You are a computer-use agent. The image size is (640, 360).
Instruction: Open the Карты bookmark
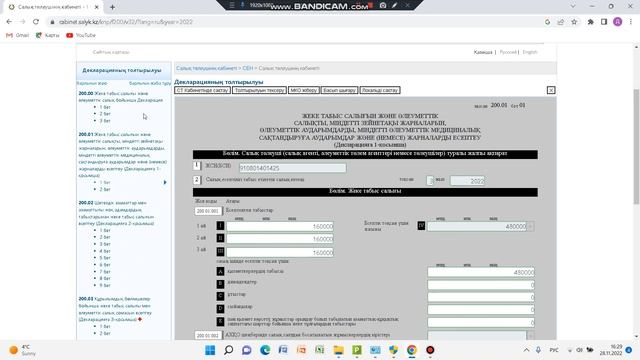[x=48, y=36]
